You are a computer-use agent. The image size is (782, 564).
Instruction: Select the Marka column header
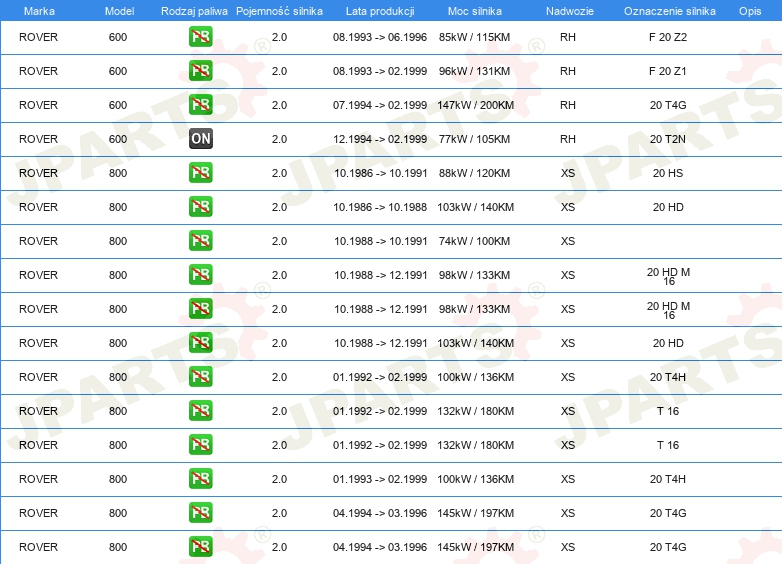39,11
